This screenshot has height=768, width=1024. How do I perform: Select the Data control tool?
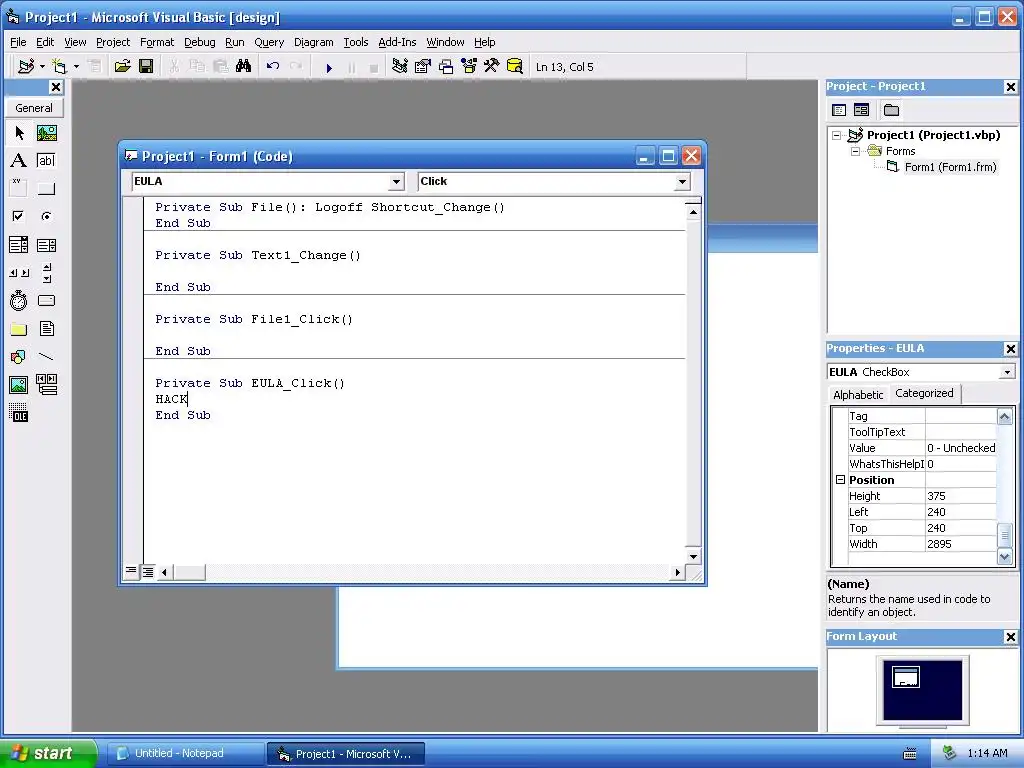point(46,385)
